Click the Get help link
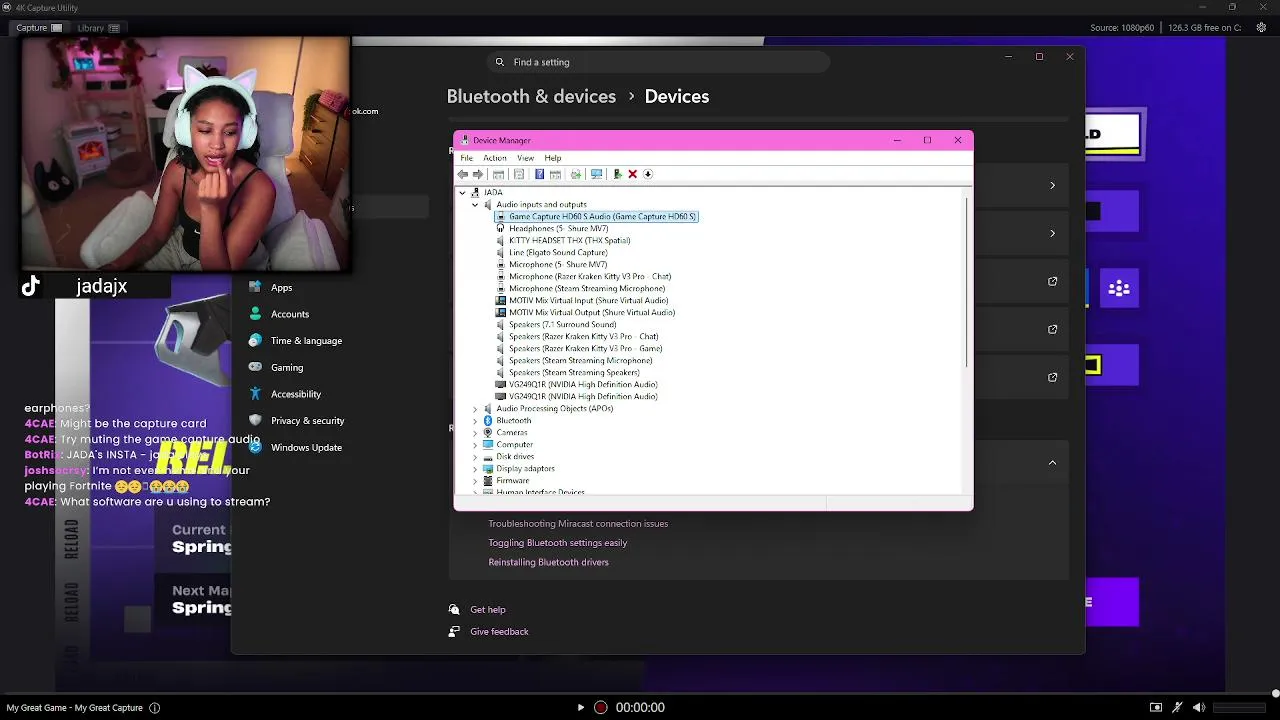1280x720 pixels. (x=488, y=609)
